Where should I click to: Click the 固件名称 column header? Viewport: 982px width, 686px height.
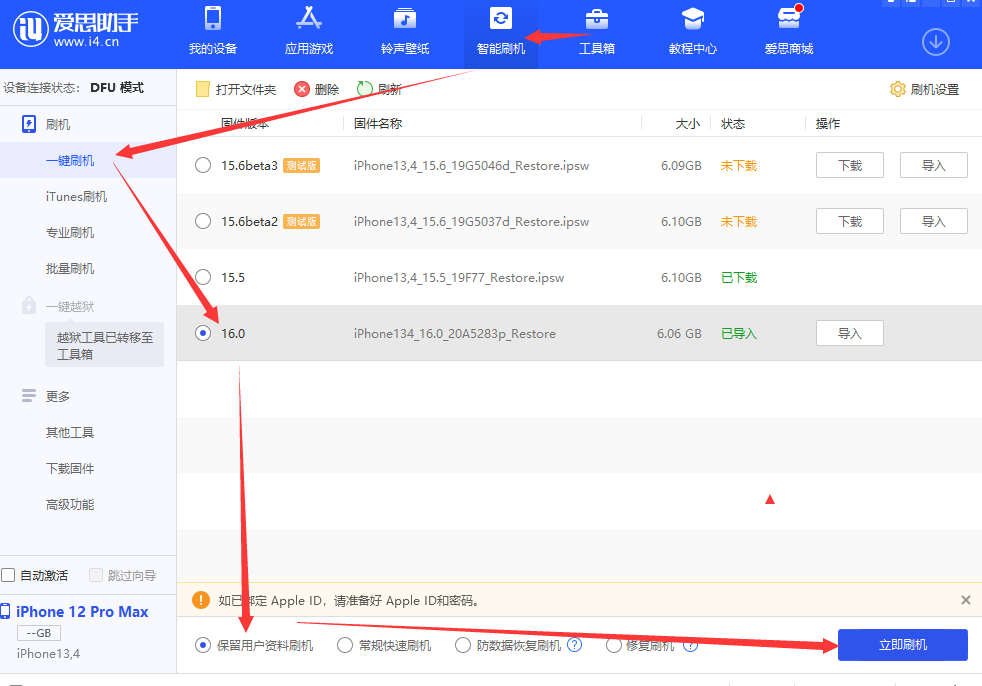[x=378, y=123]
